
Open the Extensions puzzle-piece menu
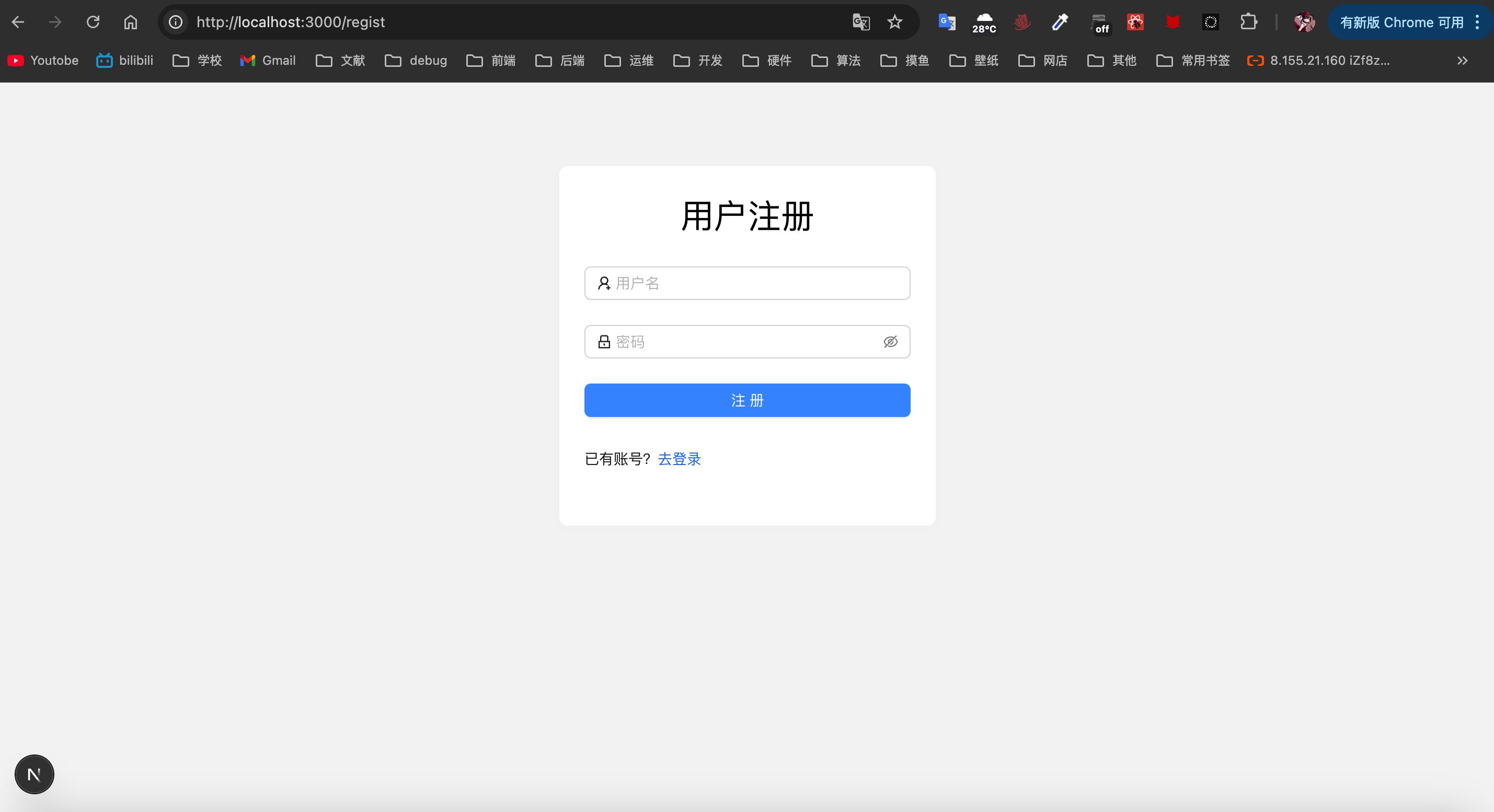(x=1248, y=22)
